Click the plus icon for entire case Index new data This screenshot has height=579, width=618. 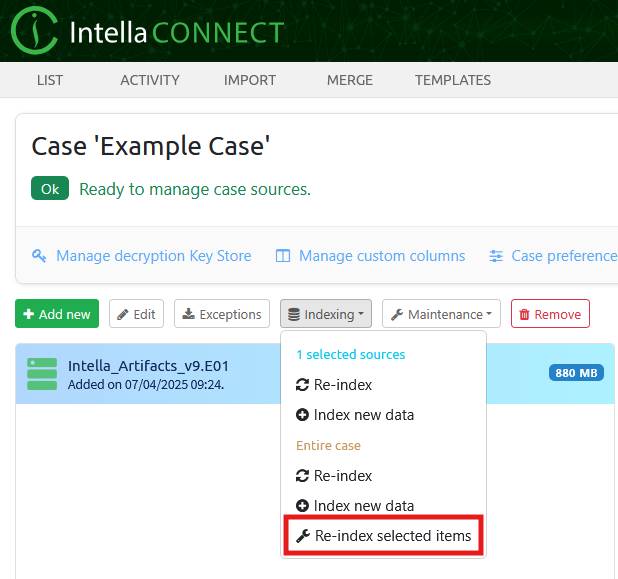click(303, 506)
